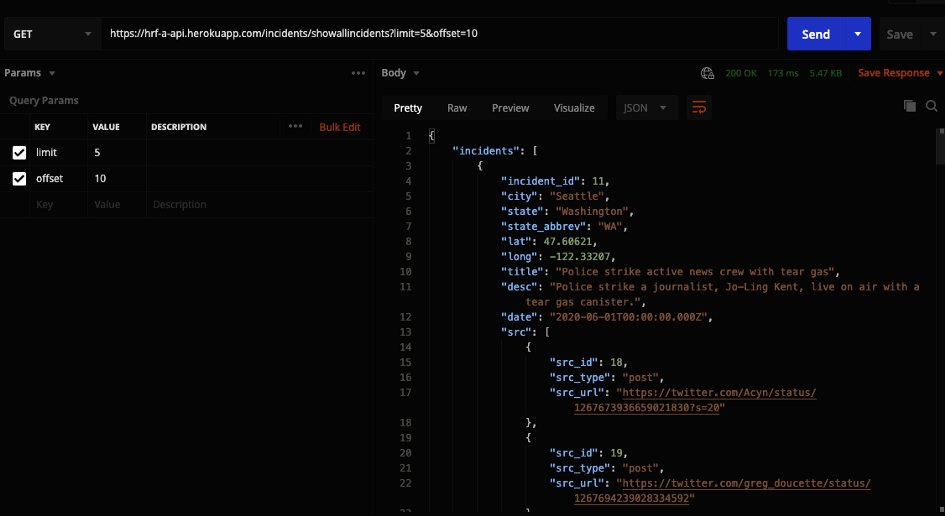Select the Preview tab
945x516 pixels.
click(x=510, y=108)
